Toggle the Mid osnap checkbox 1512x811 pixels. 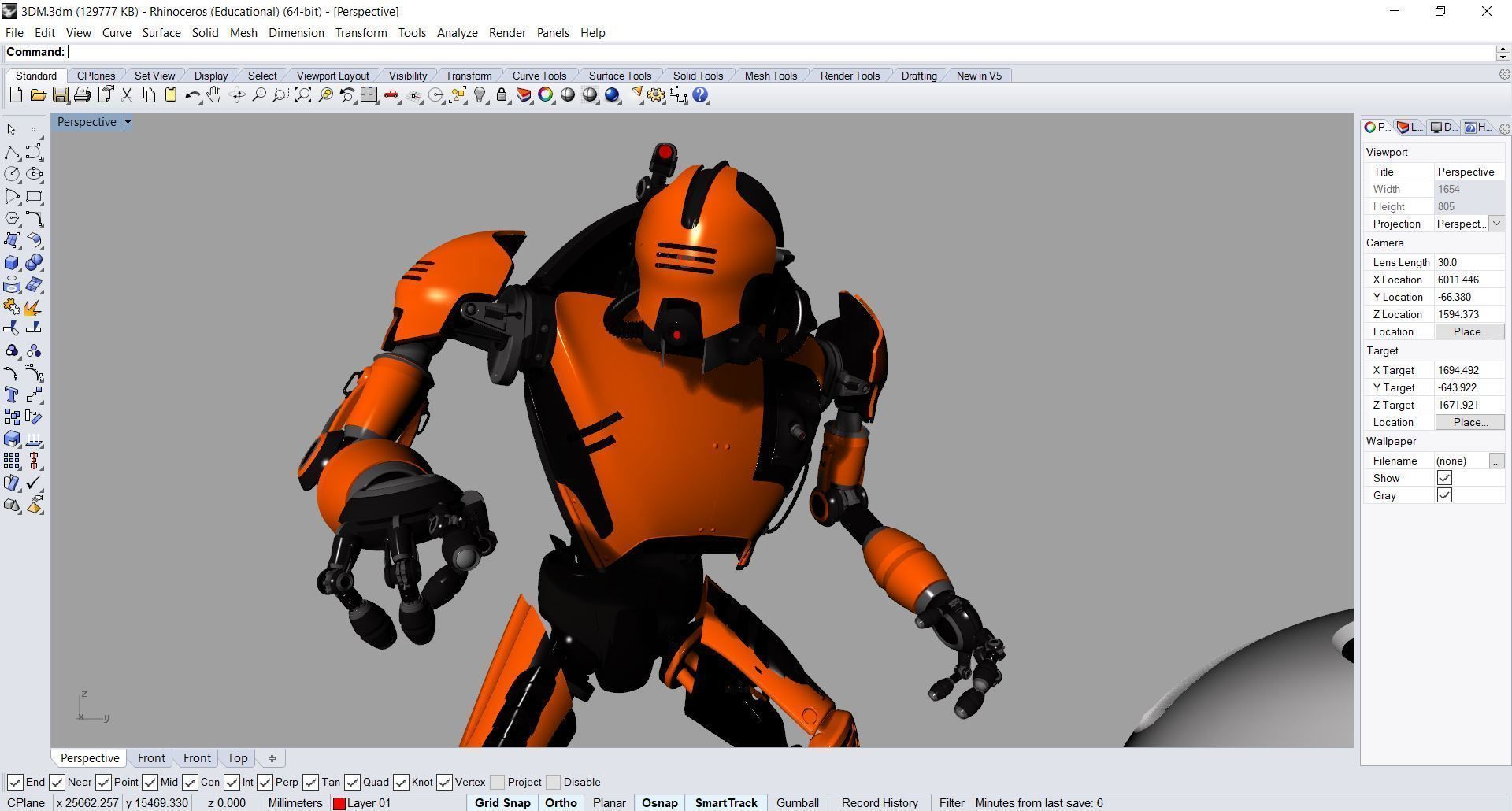point(150,782)
